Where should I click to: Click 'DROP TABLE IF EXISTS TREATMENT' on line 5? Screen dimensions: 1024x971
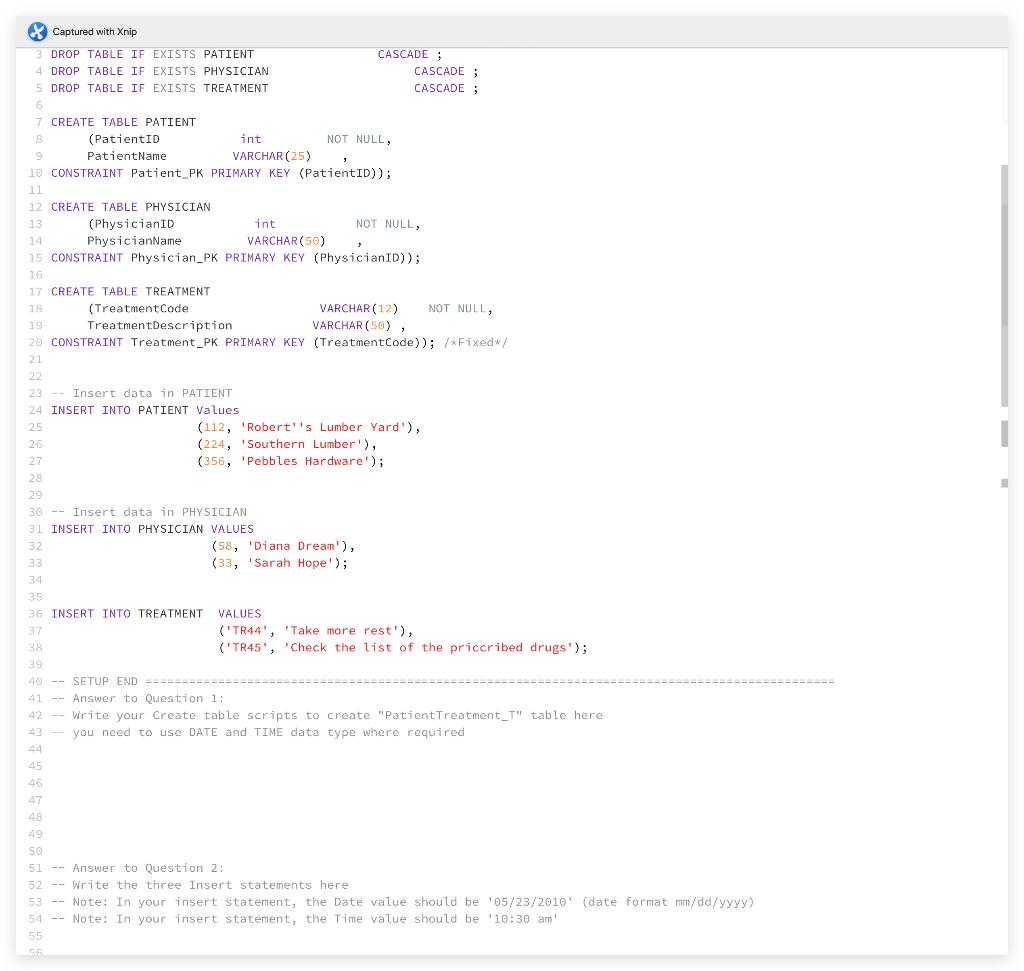[159, 88]
